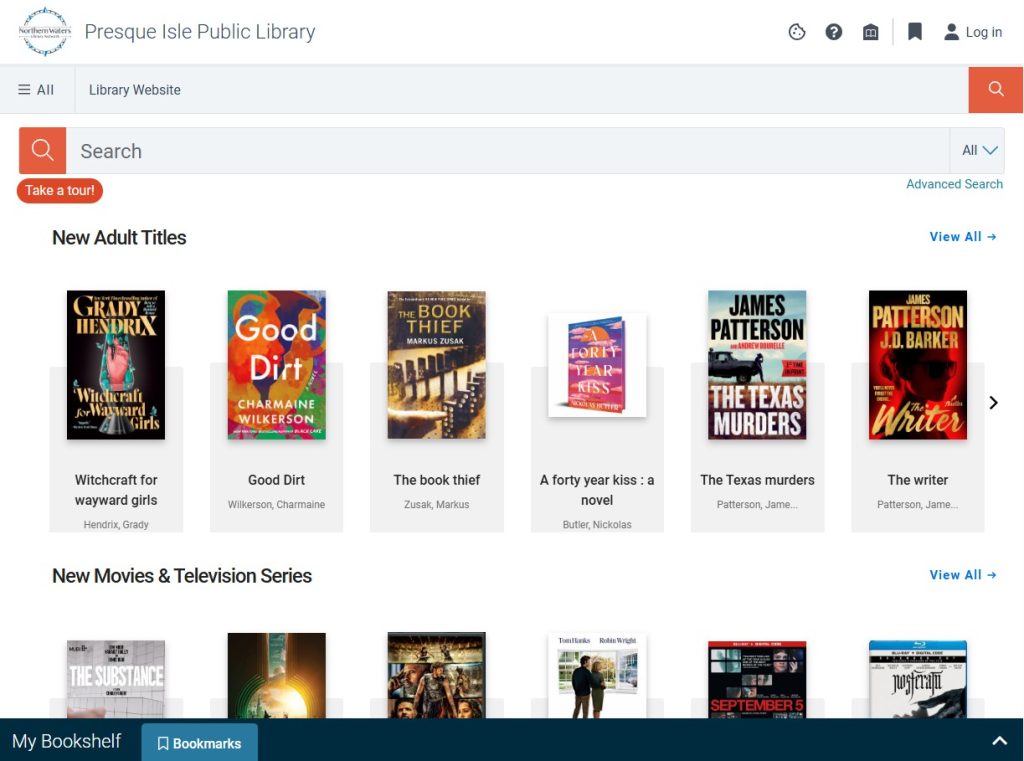The image size is (1024, 761).
Task: Click title text 'Witchcraft for wayward girls'
Action: [x=116, y=490]
